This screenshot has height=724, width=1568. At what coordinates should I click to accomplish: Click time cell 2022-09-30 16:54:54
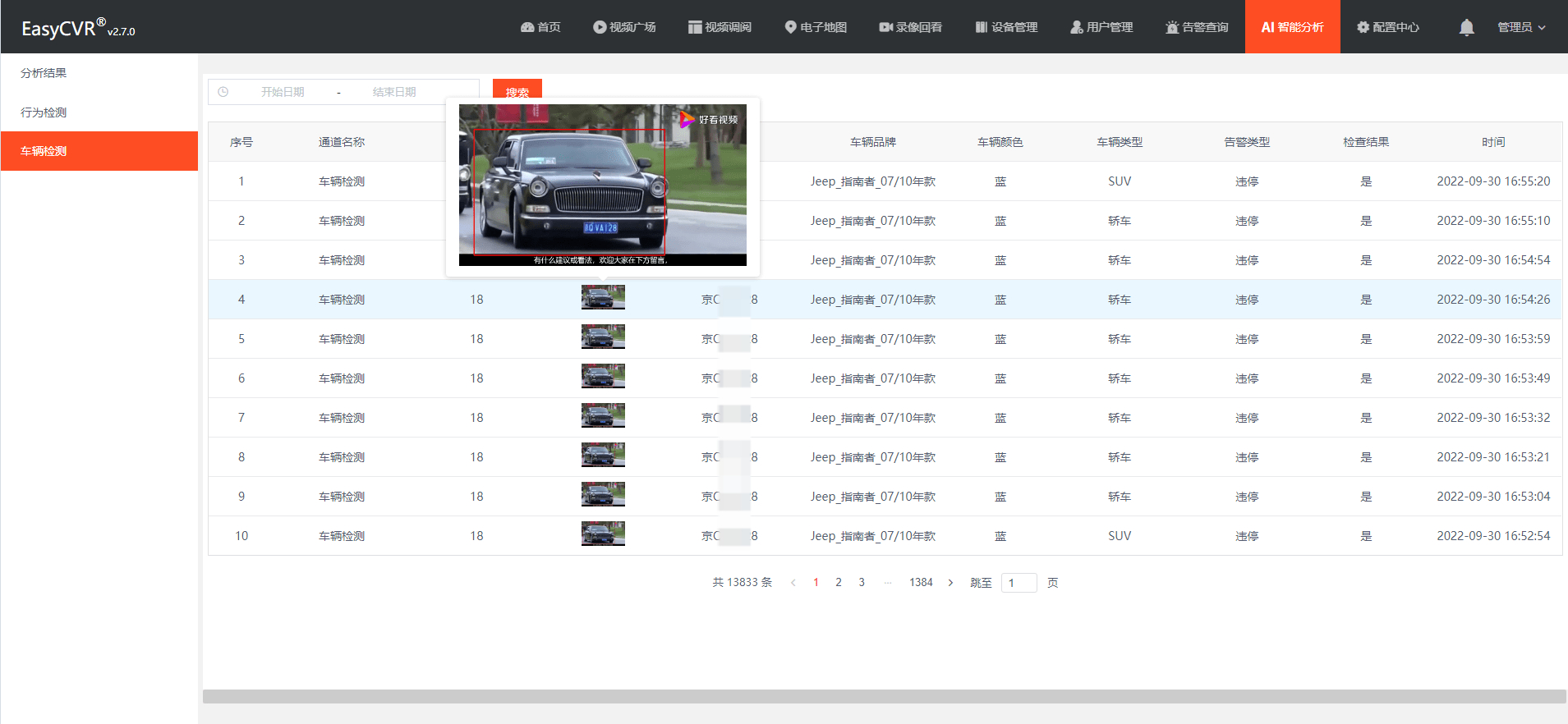tap(1493, 260)
